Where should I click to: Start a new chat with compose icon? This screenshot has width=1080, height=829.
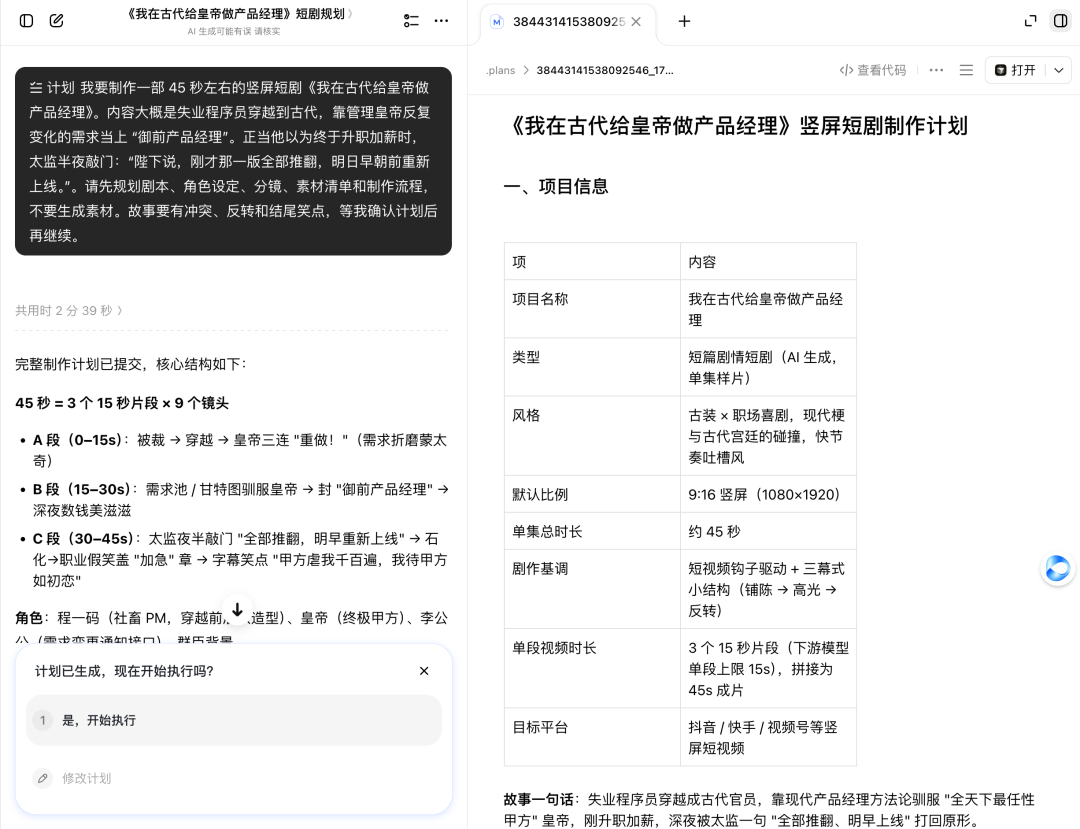click(57, 21)
